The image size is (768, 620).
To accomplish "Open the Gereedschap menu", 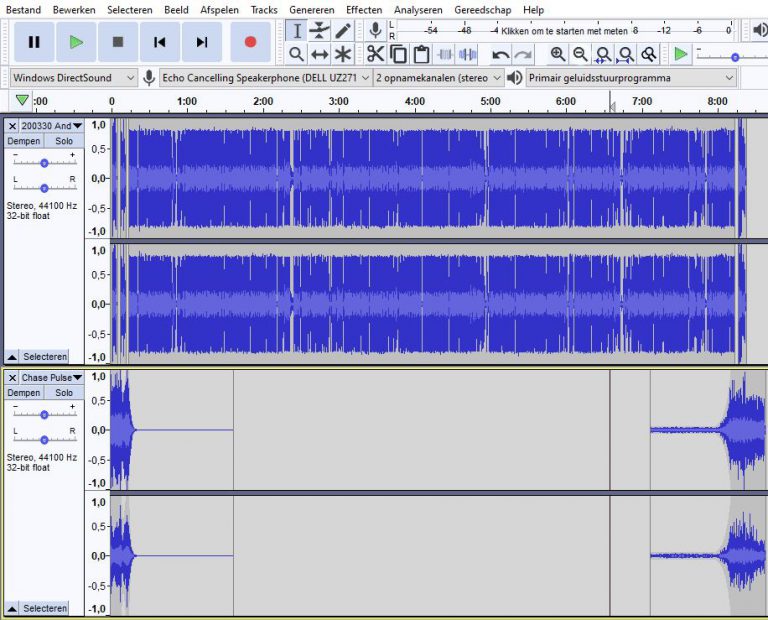I will pyautogui.click(x=482, y=10).
